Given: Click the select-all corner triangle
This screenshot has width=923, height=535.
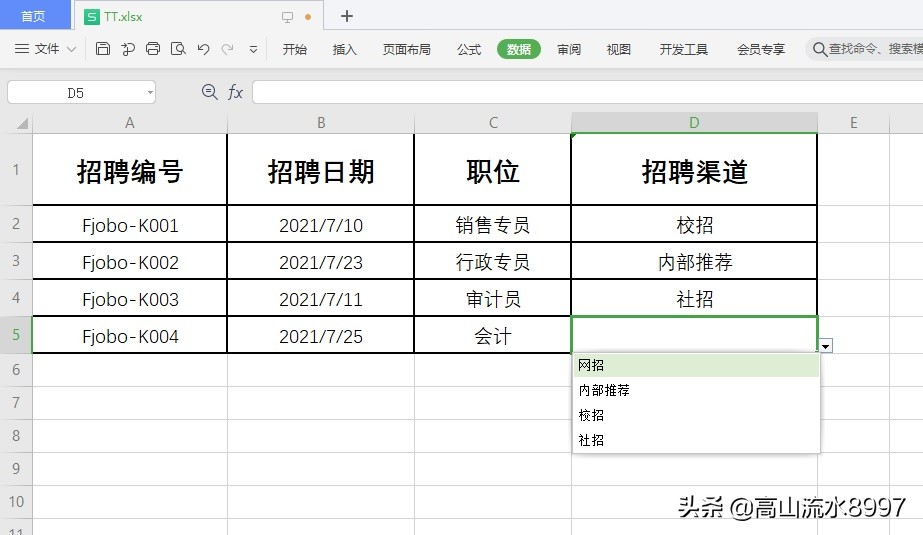Looking at the screenshot, I should 22,123.
